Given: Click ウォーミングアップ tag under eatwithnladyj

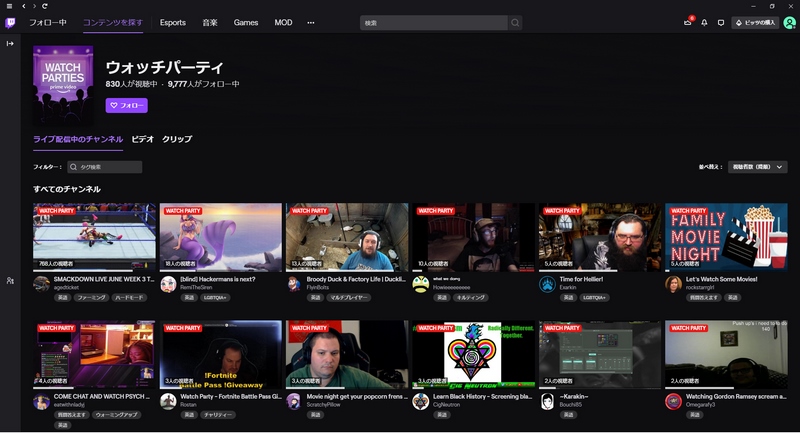Looking at the screenshot, I should (x=116, y=415).
